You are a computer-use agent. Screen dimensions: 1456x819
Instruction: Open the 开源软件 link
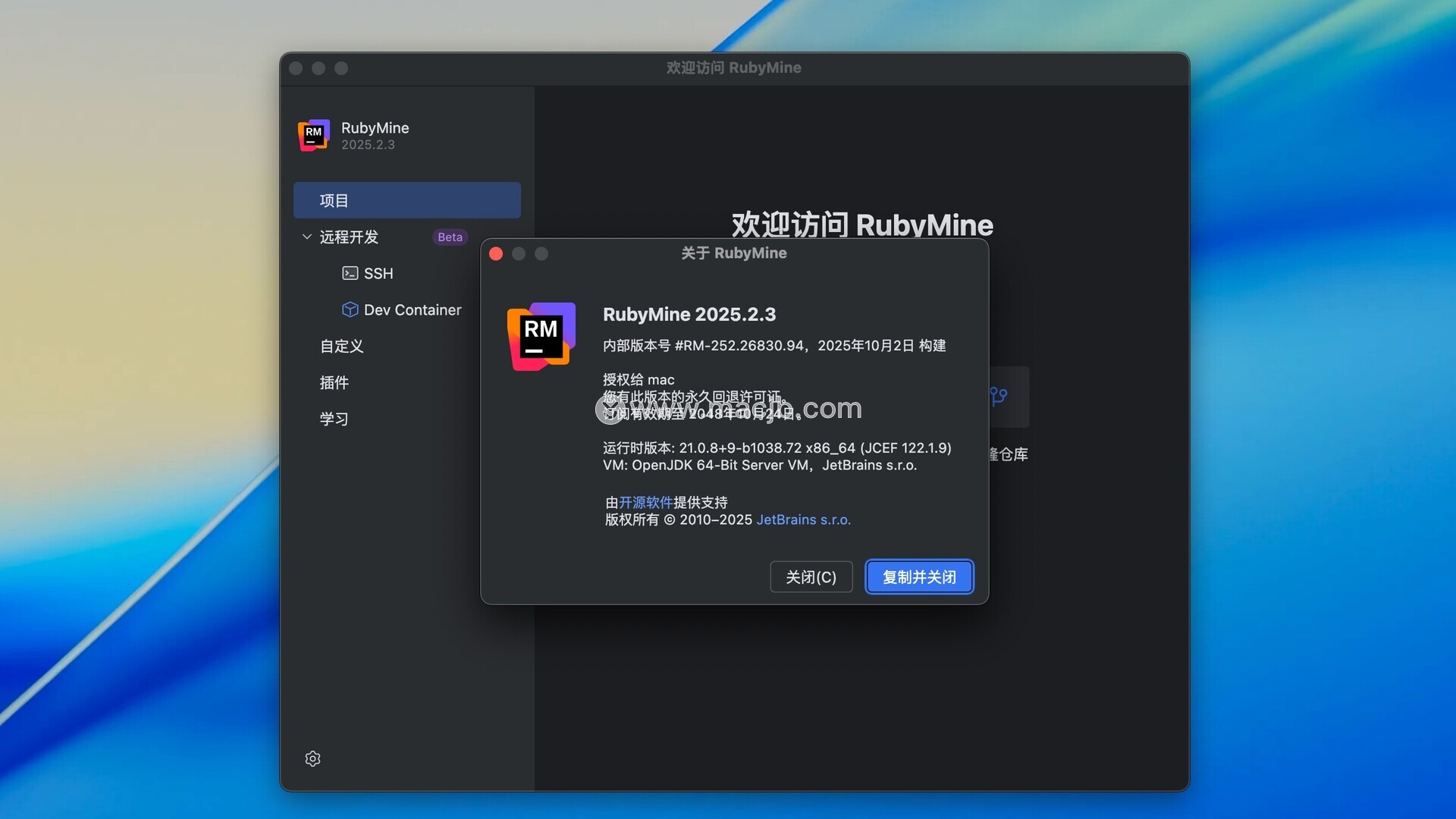pyautogui.click(x=645, y=502)
